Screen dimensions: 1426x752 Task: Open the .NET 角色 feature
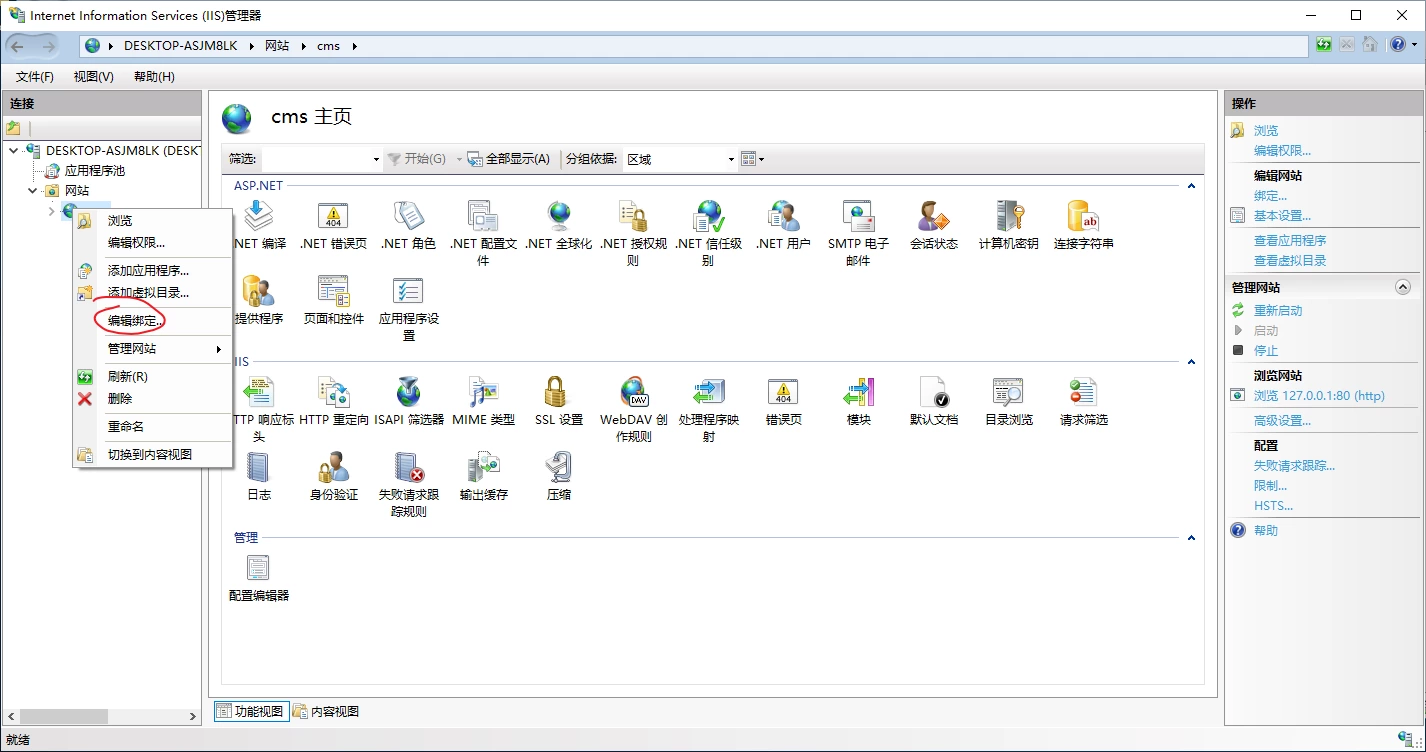[x=408, y=225]
